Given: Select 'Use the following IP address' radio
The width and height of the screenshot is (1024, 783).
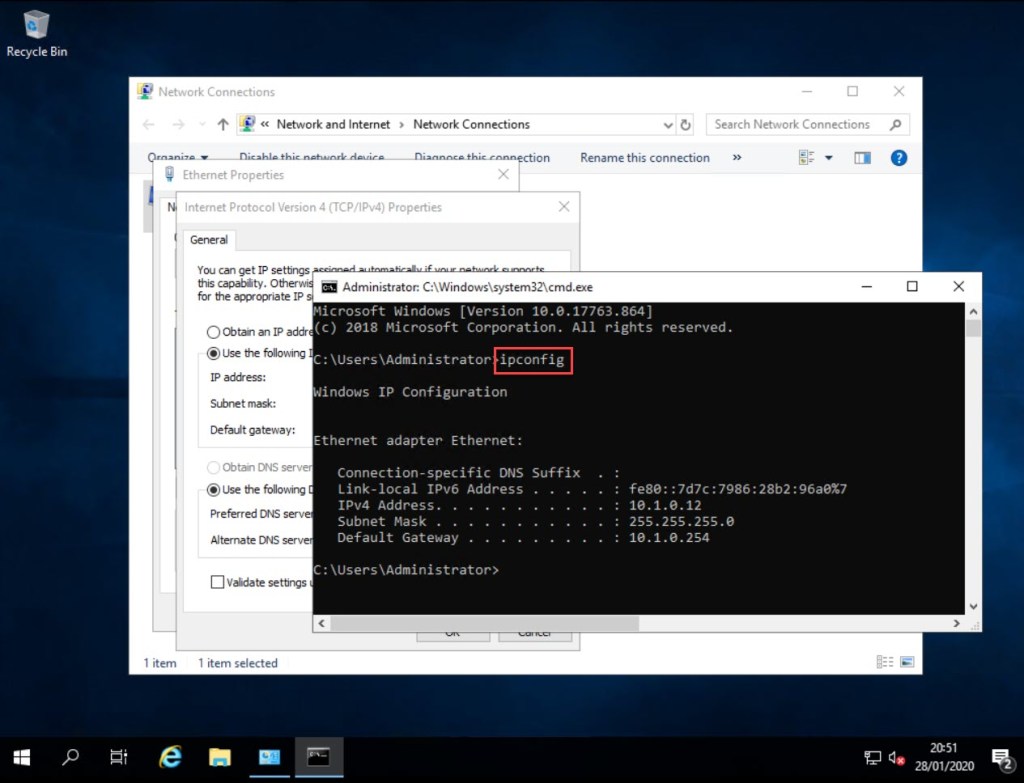Looking at the screenshot, I should pyautogui.click(x=213, y=353).
